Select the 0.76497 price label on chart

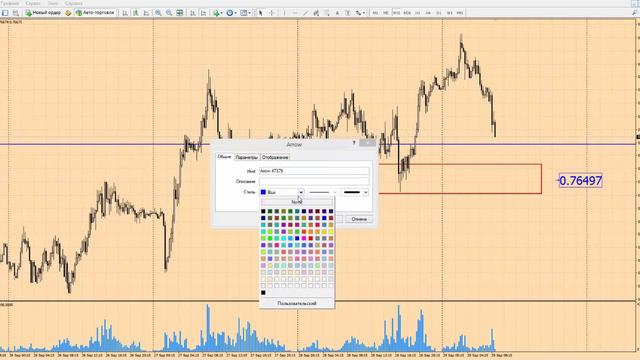click(x=580, y=180)
